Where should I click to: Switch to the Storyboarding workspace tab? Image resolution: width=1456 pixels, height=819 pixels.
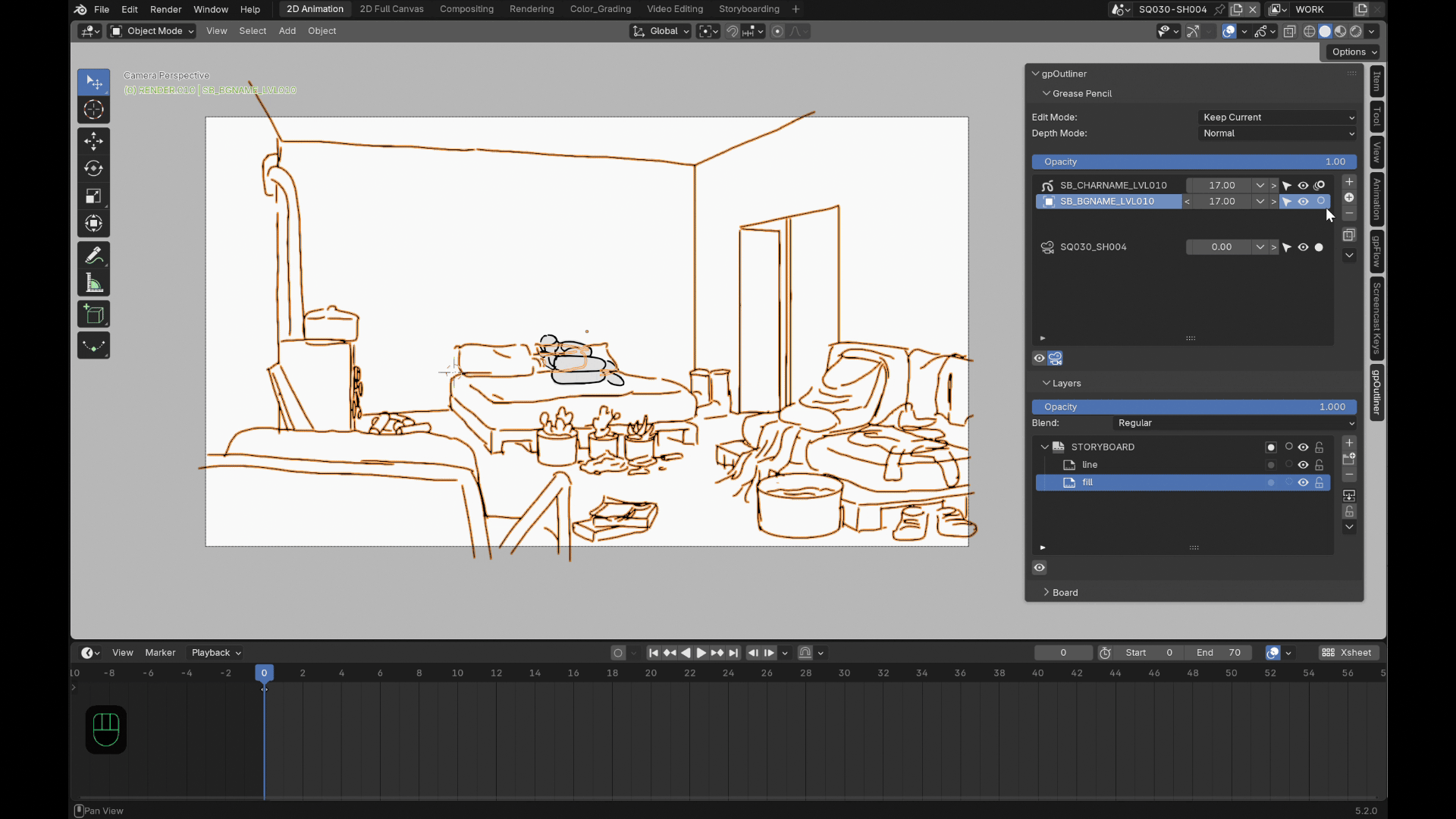(x=748, y=9)
